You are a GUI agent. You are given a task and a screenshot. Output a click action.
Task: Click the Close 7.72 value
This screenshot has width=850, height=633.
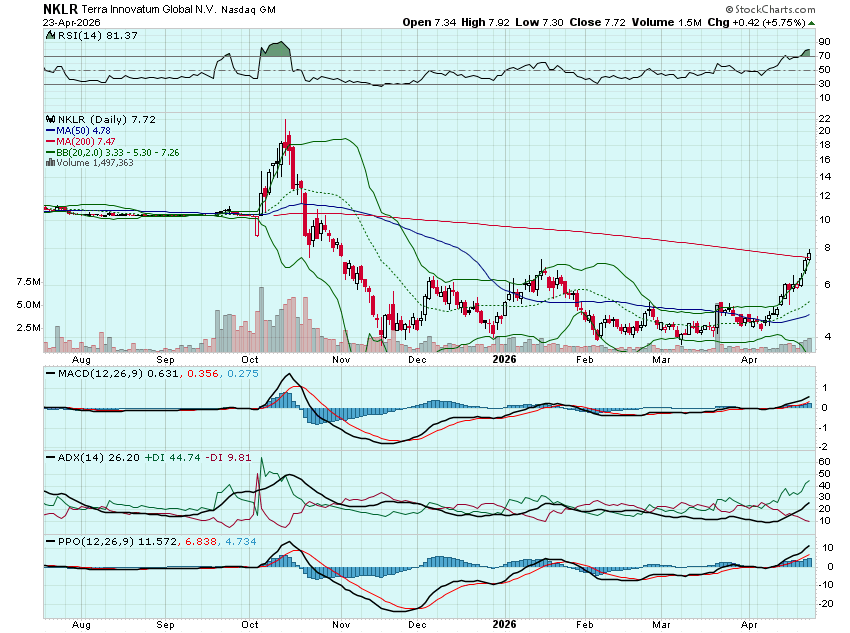coord(597,23)
